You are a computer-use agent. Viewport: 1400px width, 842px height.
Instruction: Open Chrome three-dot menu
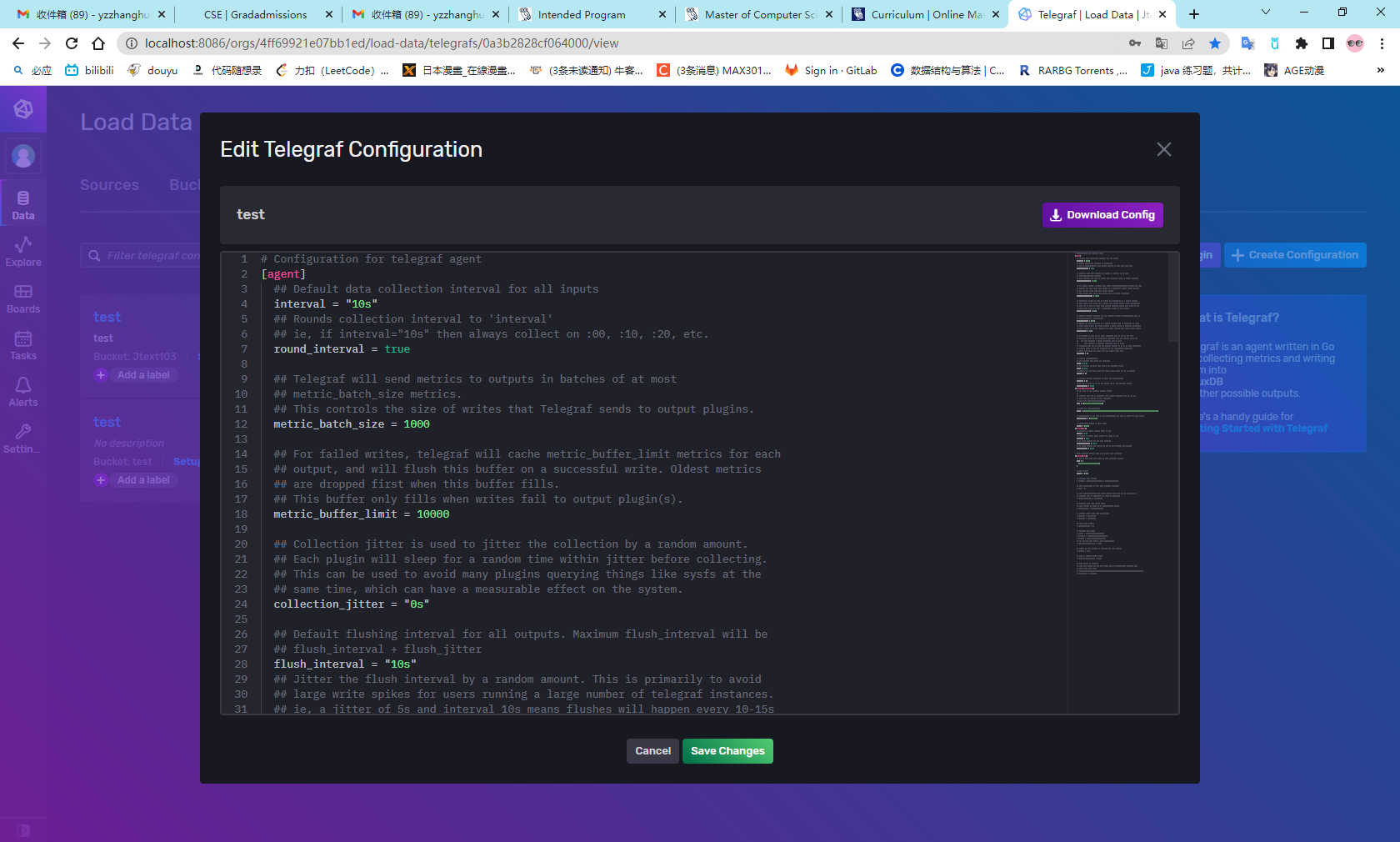click(x=1382, y=43)
